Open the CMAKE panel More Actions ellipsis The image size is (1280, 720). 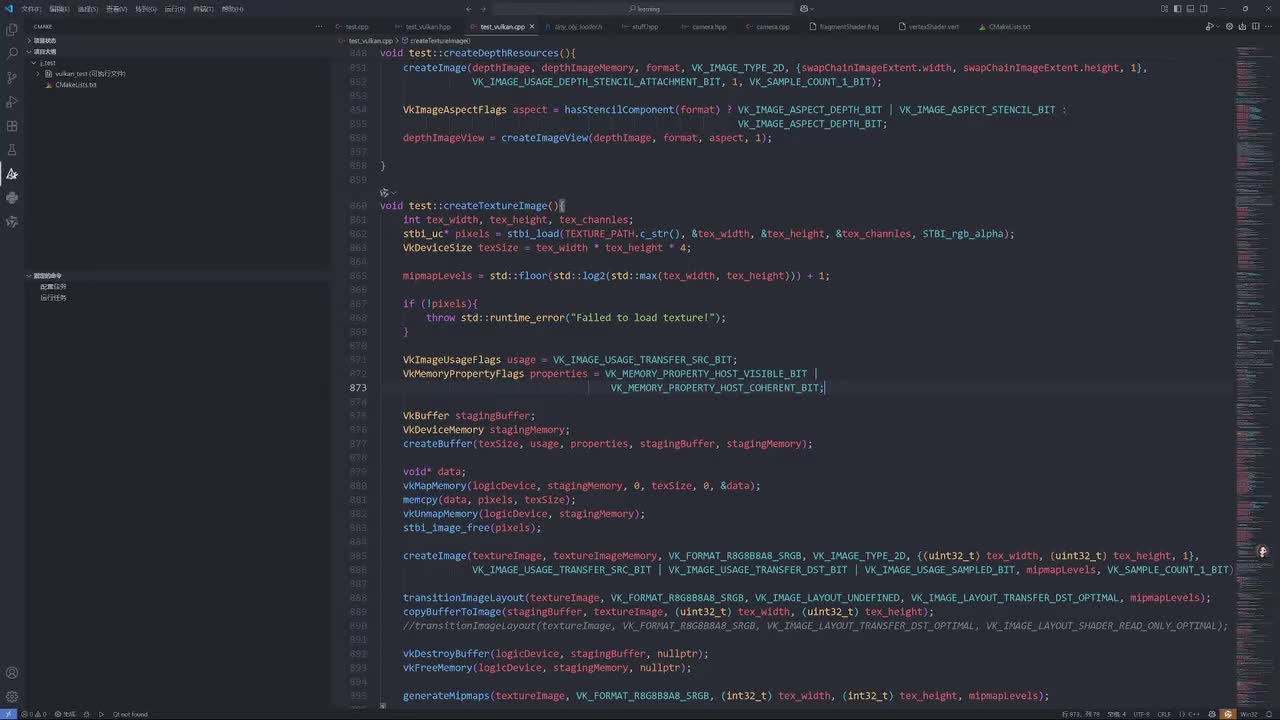[x=319, y=27]
